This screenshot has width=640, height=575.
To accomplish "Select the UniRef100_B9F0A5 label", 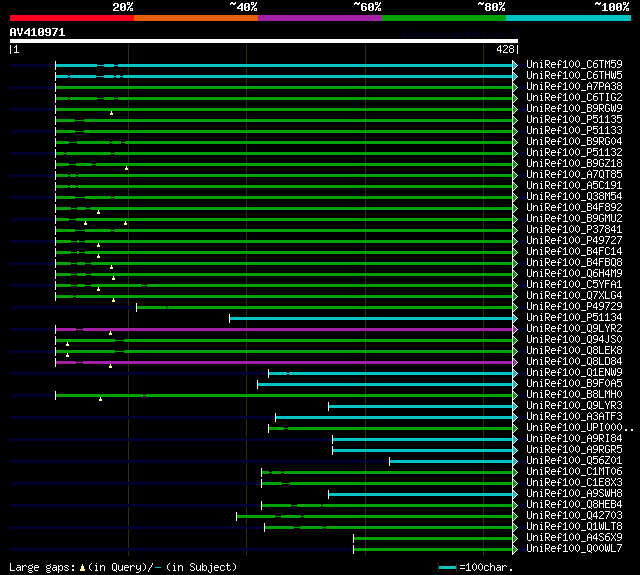I will [574, 384].
